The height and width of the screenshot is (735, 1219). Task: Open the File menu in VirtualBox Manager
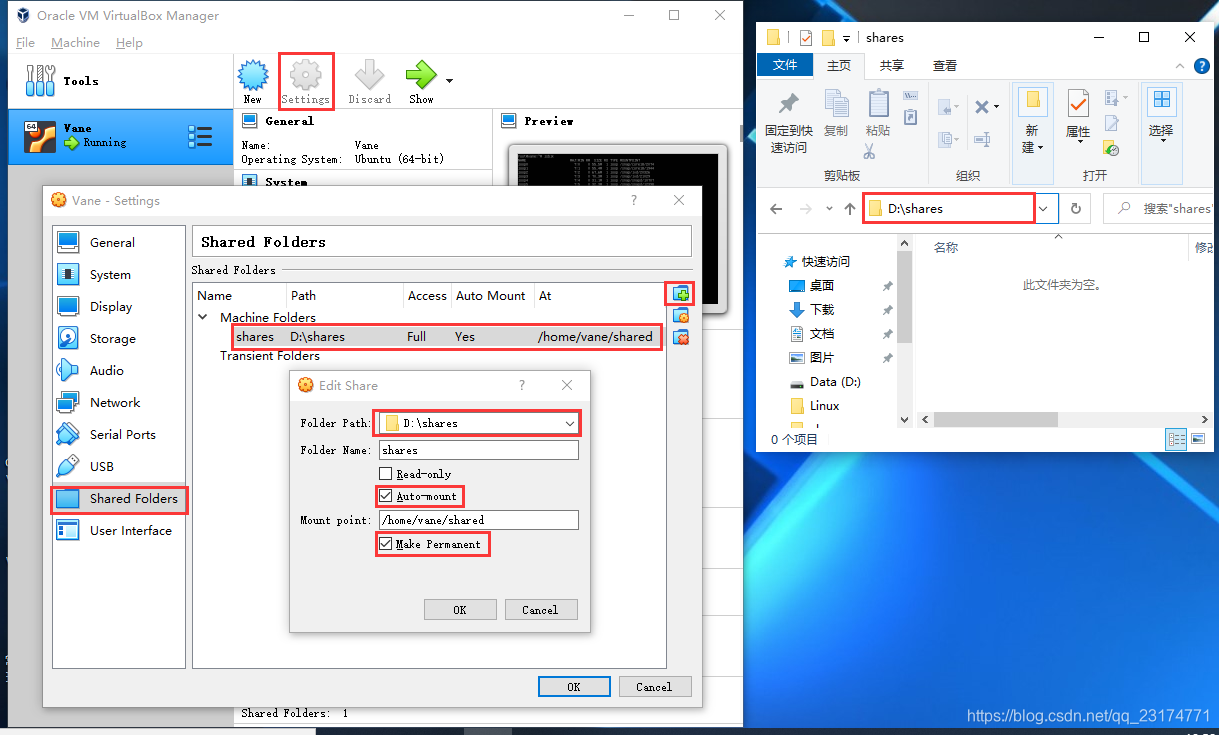[26, 43]
